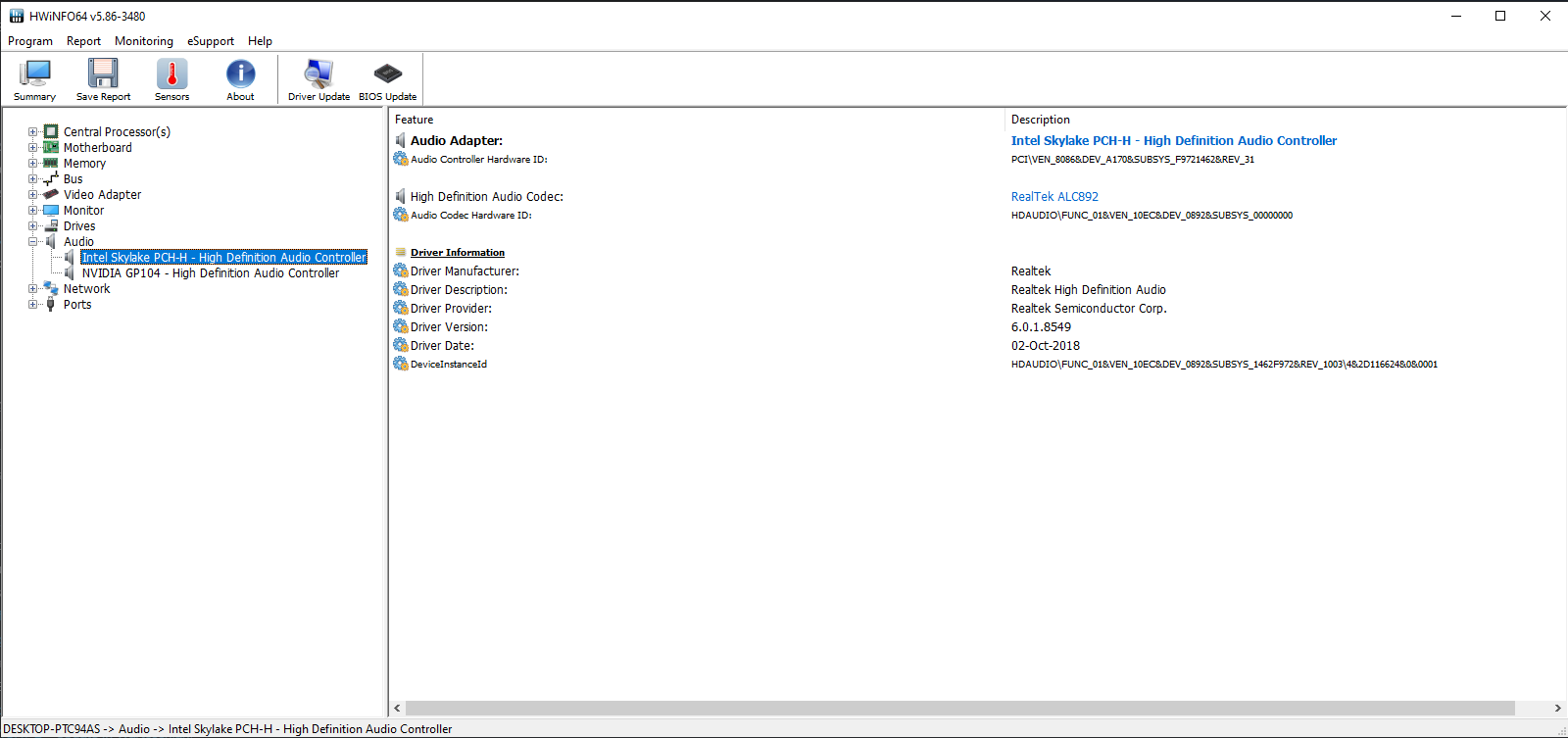
Task: Select driver version 6.0.1.8549 value
Action: (1041, 326)
